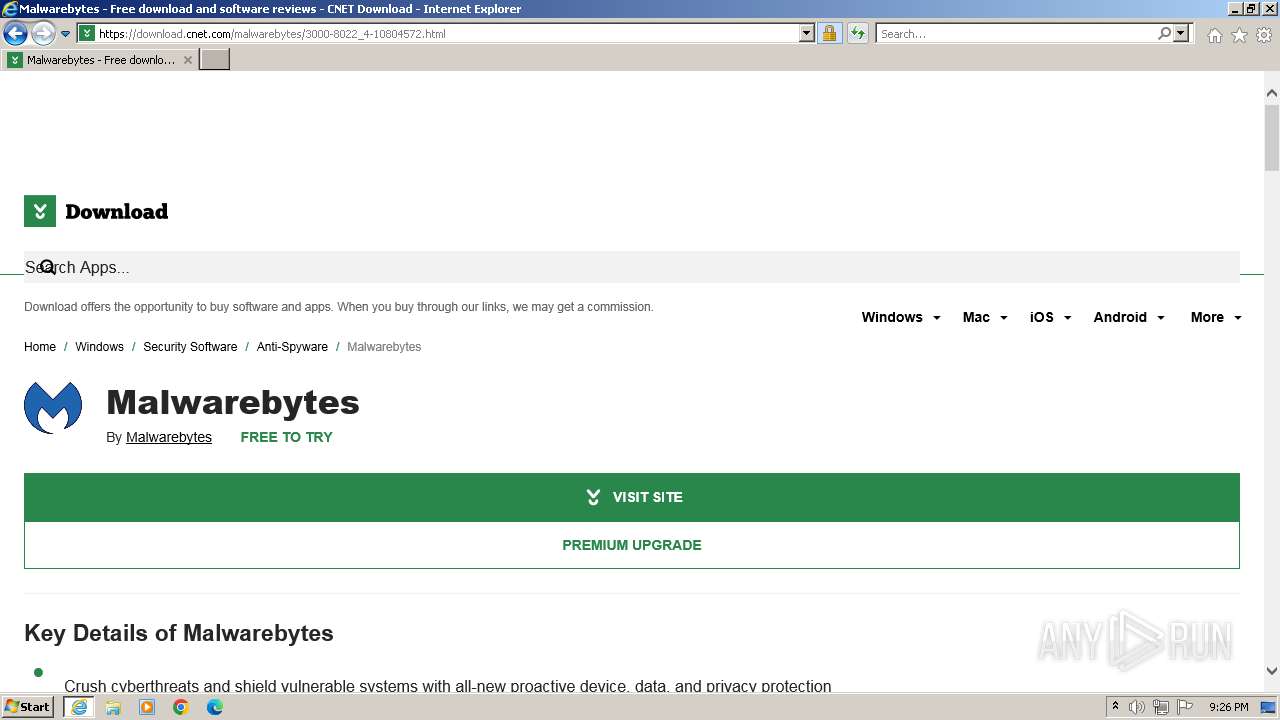Click the green site favicon in address bar

[87, 33]
